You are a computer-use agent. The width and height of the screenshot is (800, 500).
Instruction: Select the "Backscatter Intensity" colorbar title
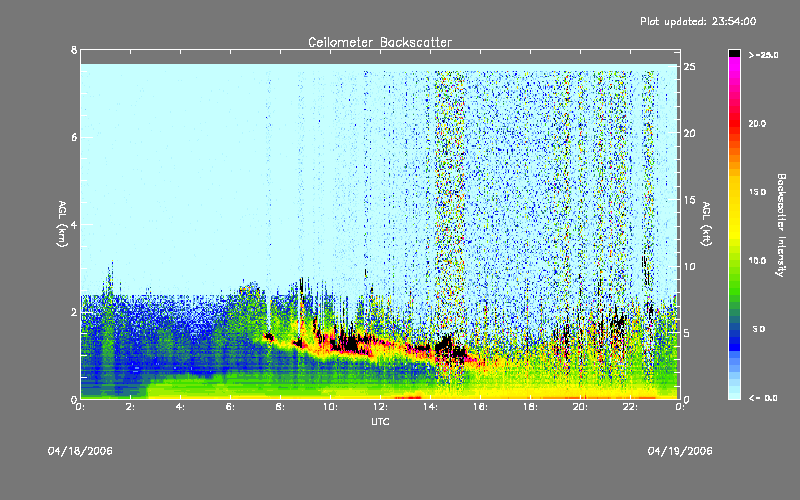coord(781,225)
